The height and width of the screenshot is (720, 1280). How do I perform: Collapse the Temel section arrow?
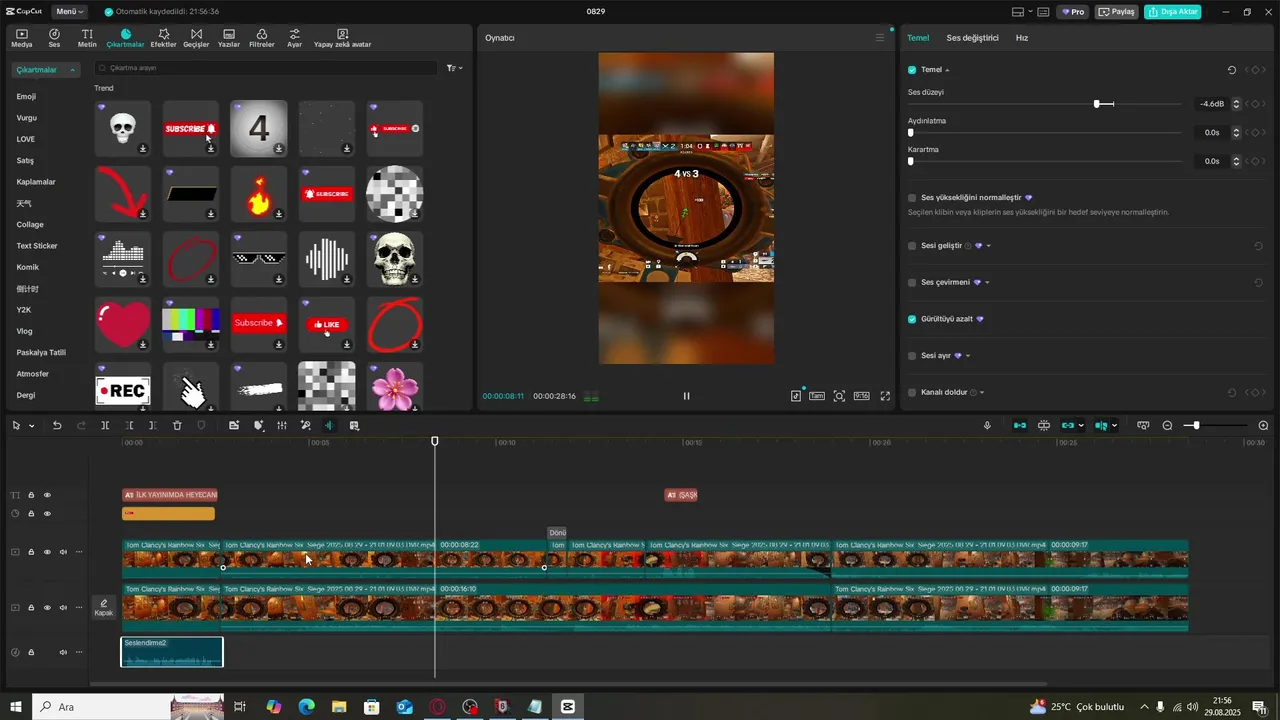point(947,70)
